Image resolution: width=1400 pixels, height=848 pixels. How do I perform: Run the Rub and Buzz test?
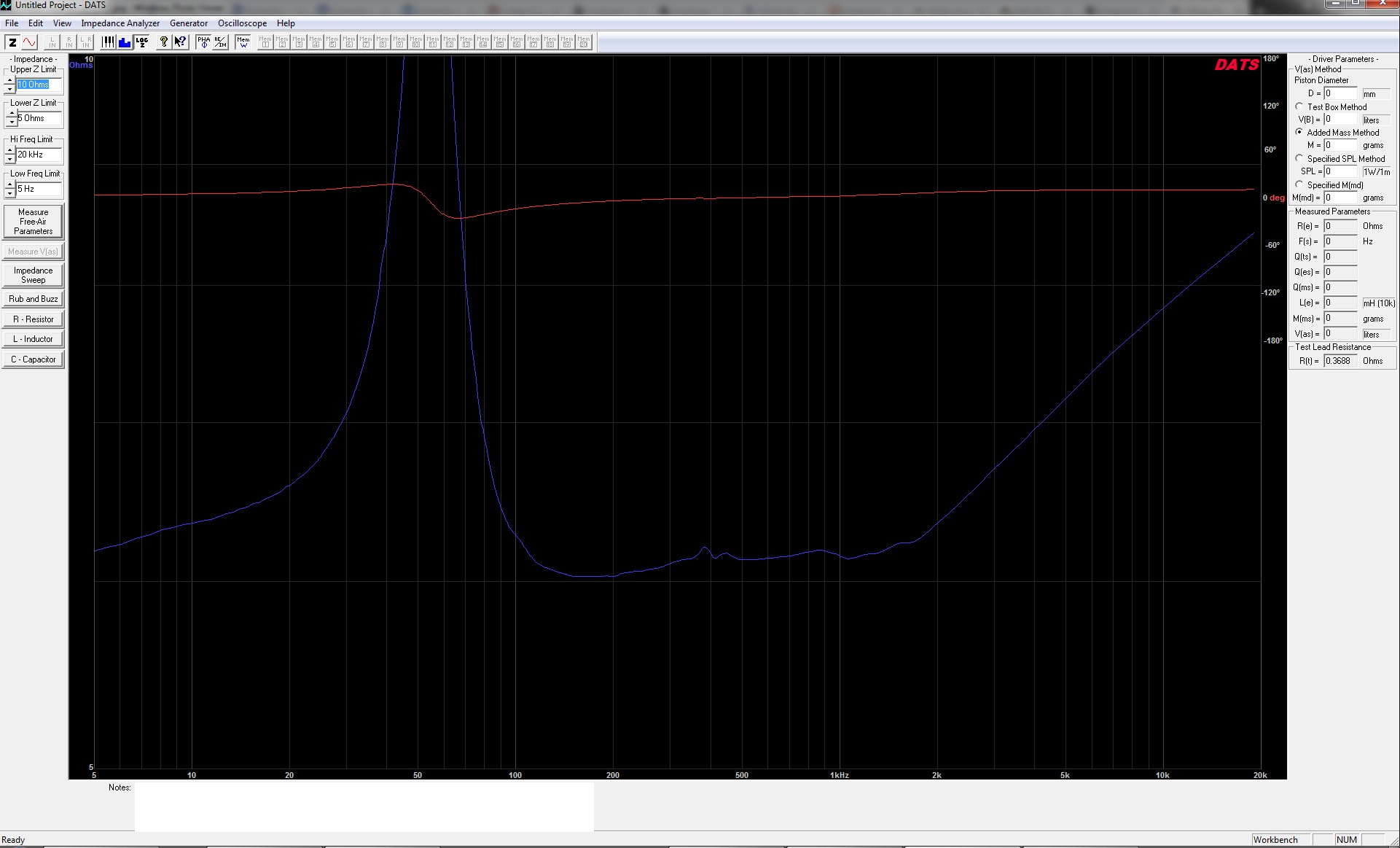pyautogui.click(x=34, y=299)
